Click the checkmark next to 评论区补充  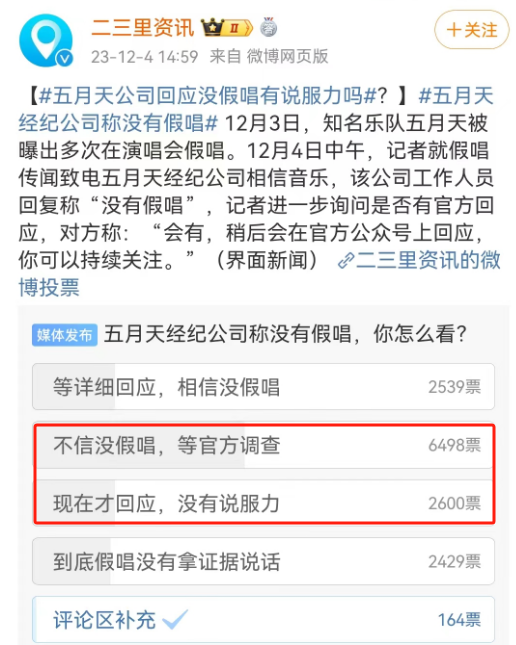point(175,619)
